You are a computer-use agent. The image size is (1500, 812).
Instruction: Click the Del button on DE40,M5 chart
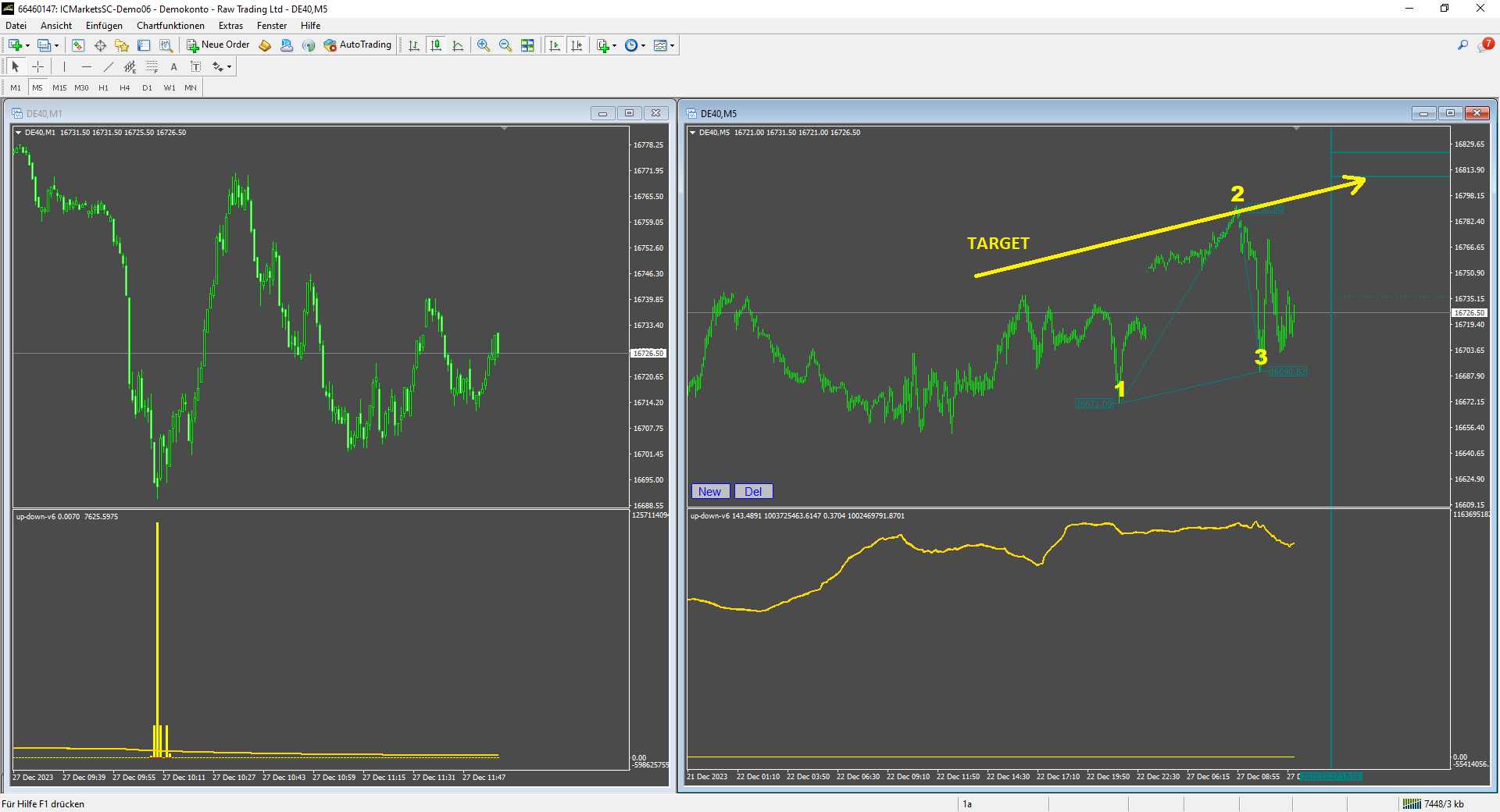pyautogui.click(x=753, y=491)
